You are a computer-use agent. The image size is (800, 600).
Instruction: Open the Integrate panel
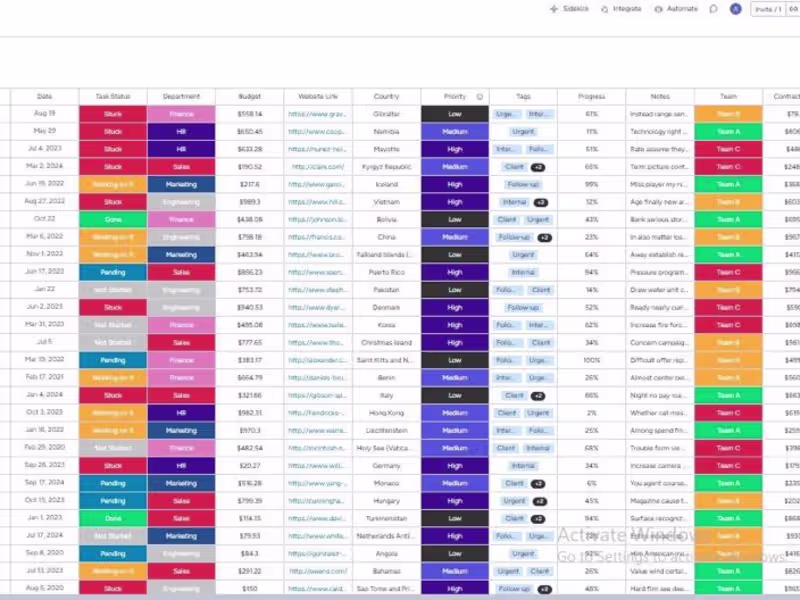[621, 9]
